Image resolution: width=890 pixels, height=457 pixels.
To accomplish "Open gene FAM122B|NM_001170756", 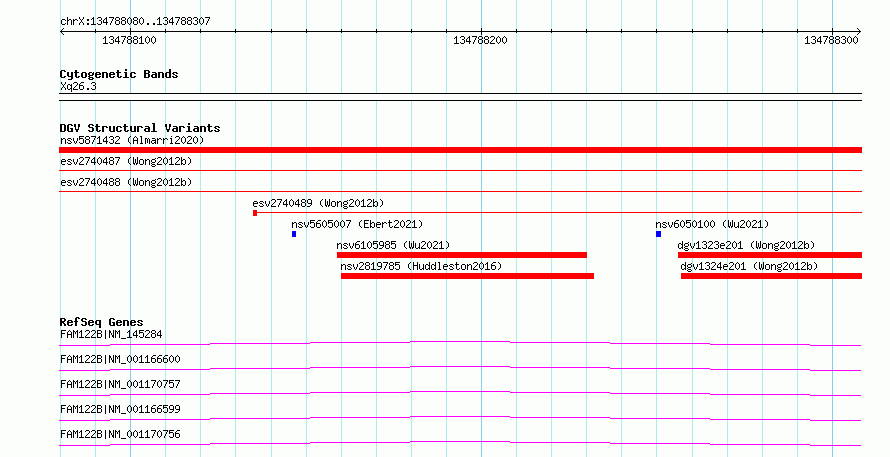I will (x=120, y=434).
